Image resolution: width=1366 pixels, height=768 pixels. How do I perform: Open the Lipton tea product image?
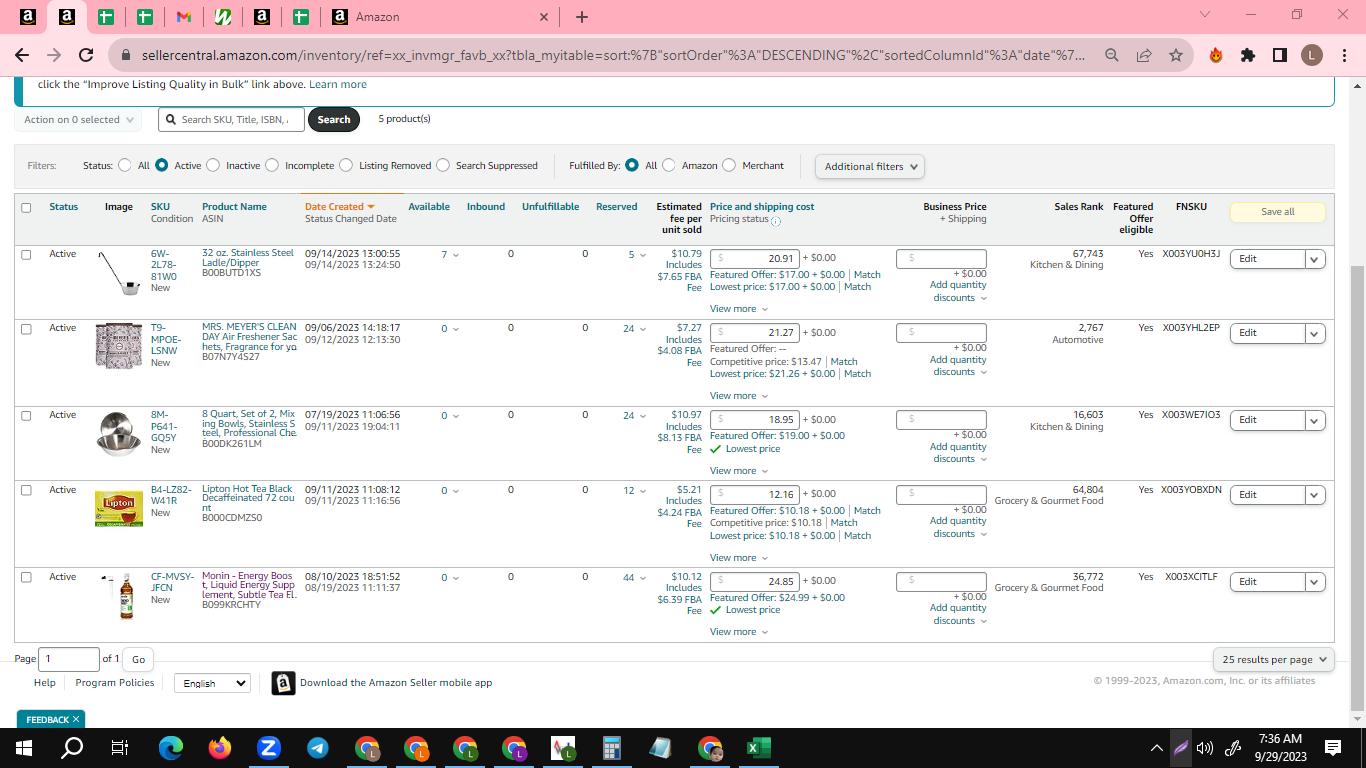(118, 508)
